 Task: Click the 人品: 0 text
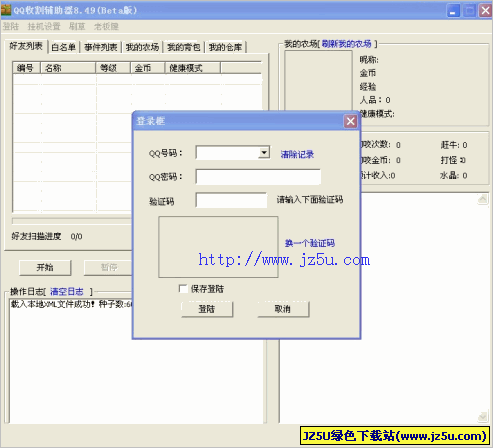point(375,100)
